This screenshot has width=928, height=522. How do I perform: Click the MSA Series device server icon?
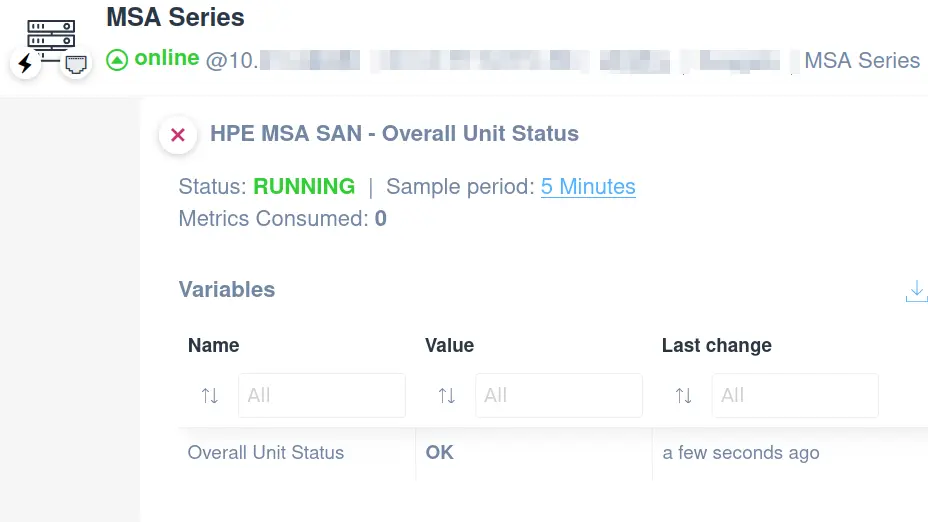[x=51, y=39]
